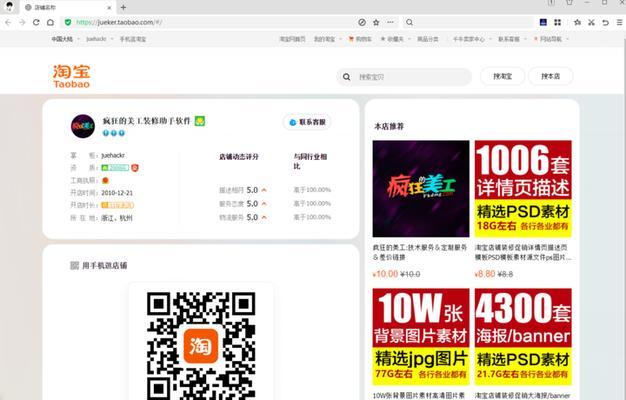
Task: Click the red shield icon in 资质 row
Action: click(x=135, y=168)
